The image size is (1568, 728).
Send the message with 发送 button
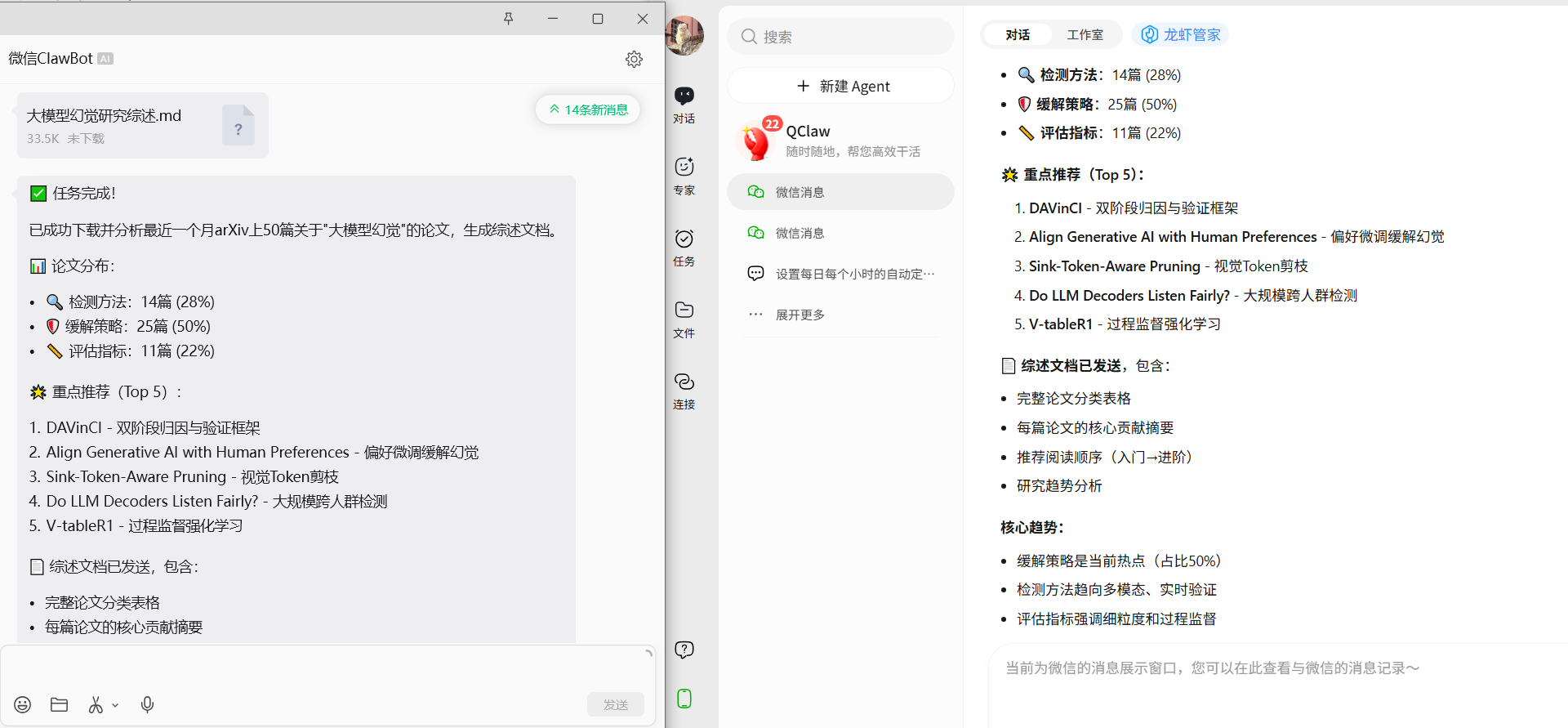click(616, 704)
